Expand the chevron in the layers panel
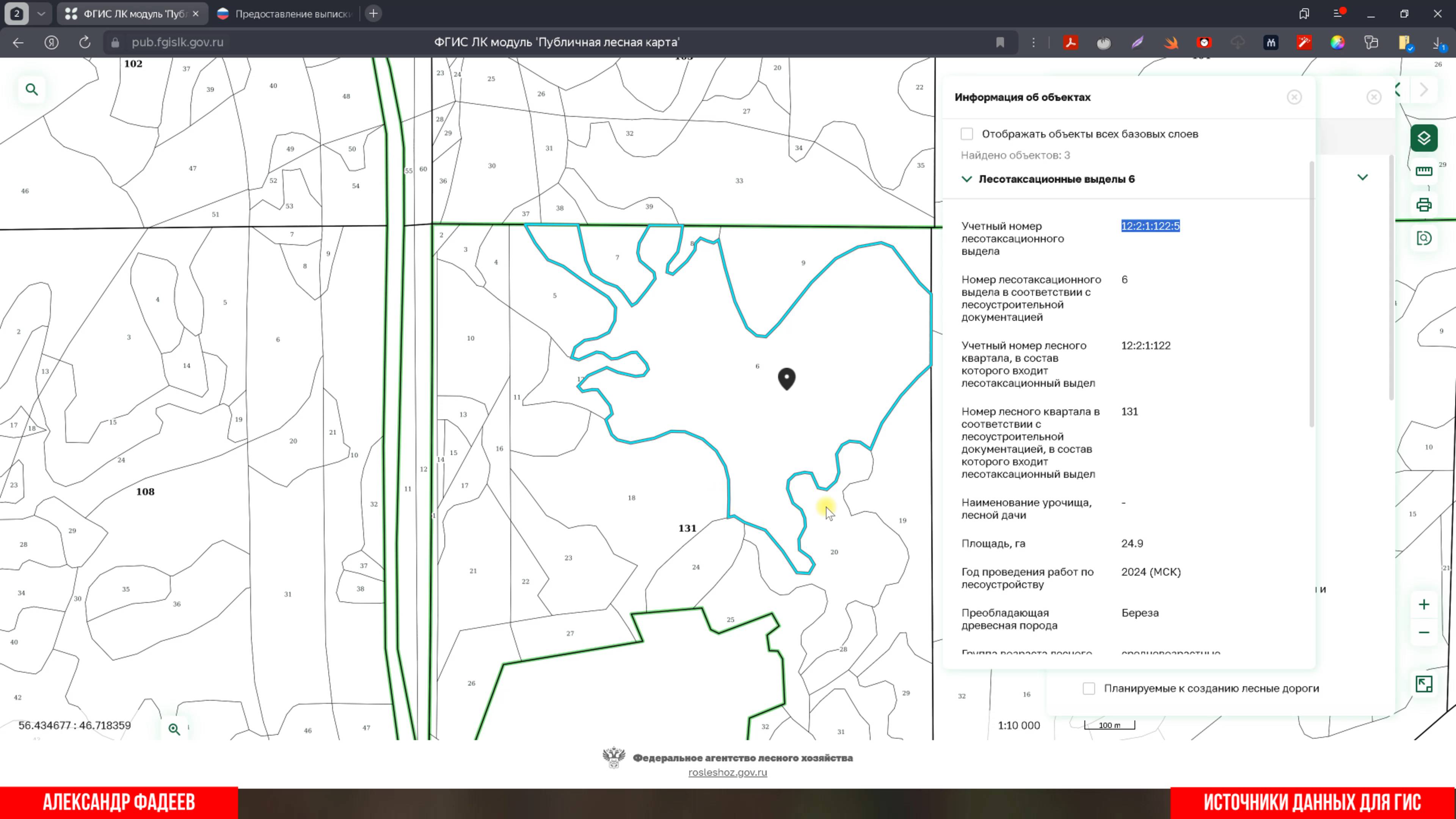The image size is (1456, 819). pos(1362,177)
